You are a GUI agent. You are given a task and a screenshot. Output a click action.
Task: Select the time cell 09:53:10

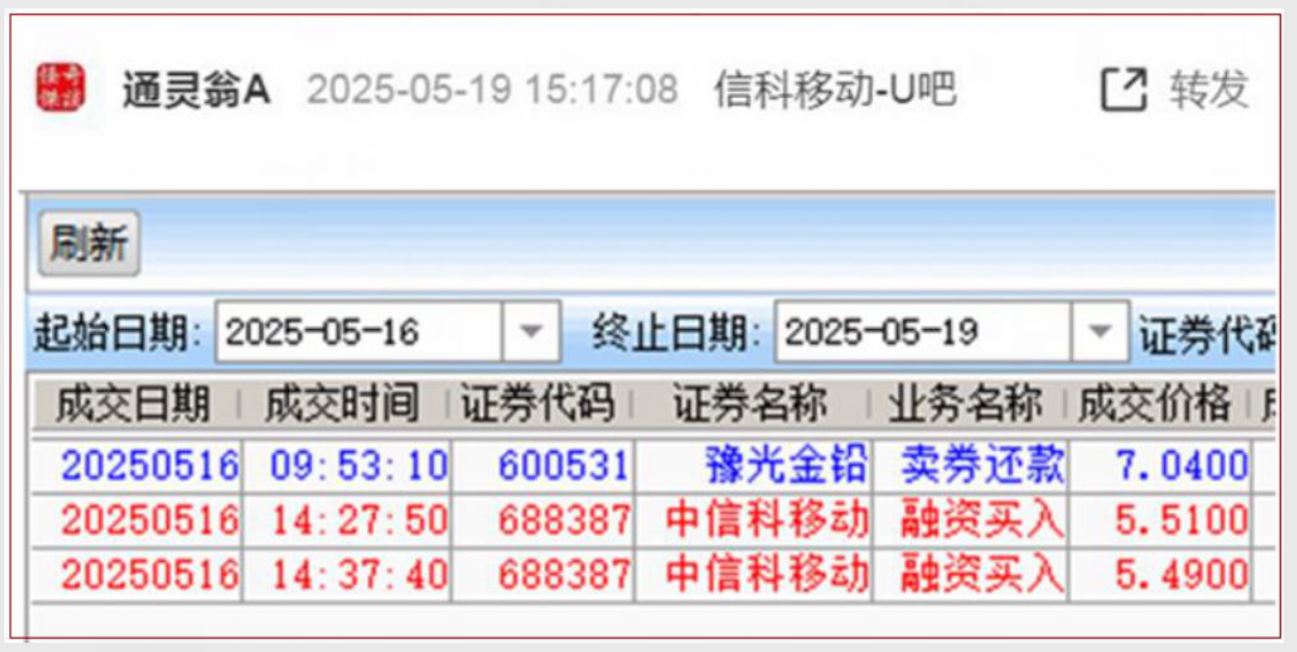coord(346,465)
